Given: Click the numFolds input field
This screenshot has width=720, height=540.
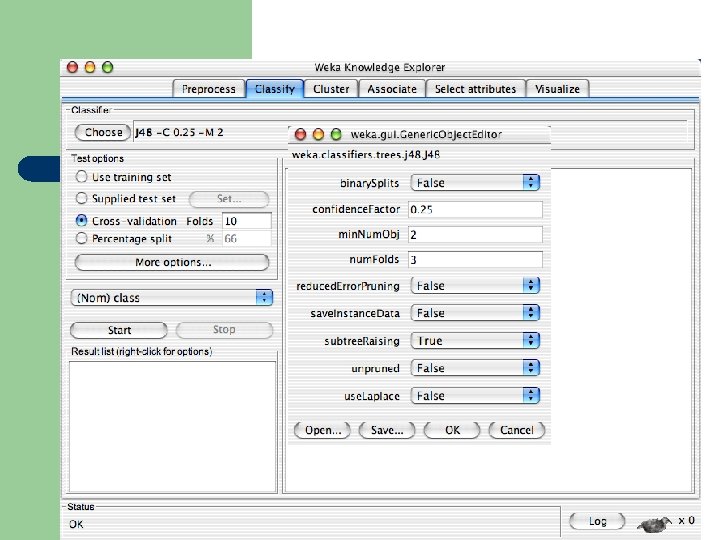Looking at the screenshot, I should tap(475, 259).
